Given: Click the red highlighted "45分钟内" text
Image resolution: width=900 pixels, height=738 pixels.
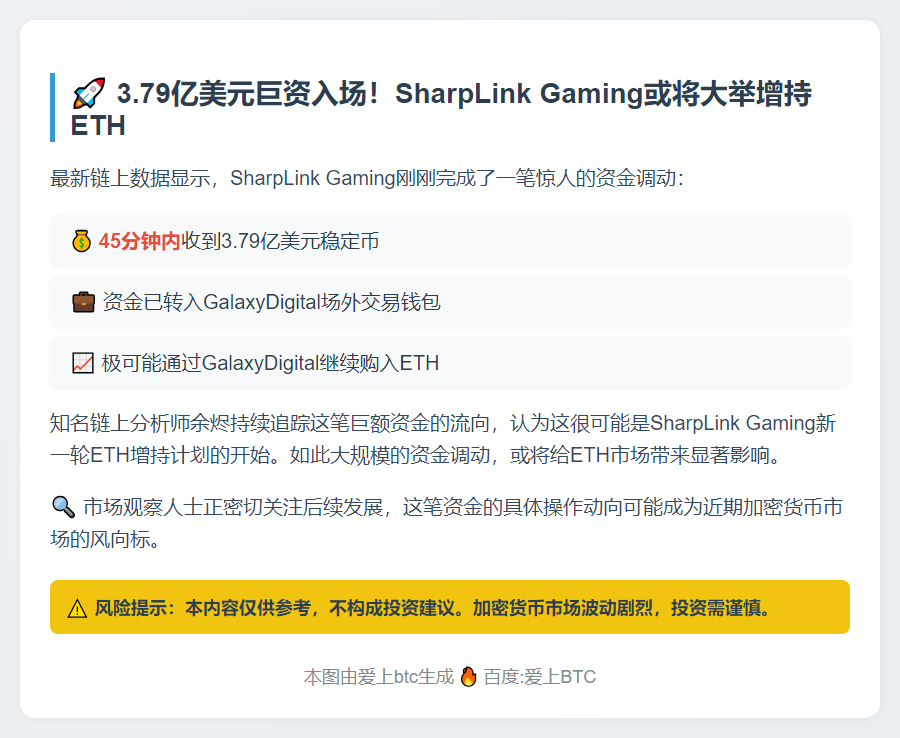Looking at the screenshot, I should click(140, 241).
